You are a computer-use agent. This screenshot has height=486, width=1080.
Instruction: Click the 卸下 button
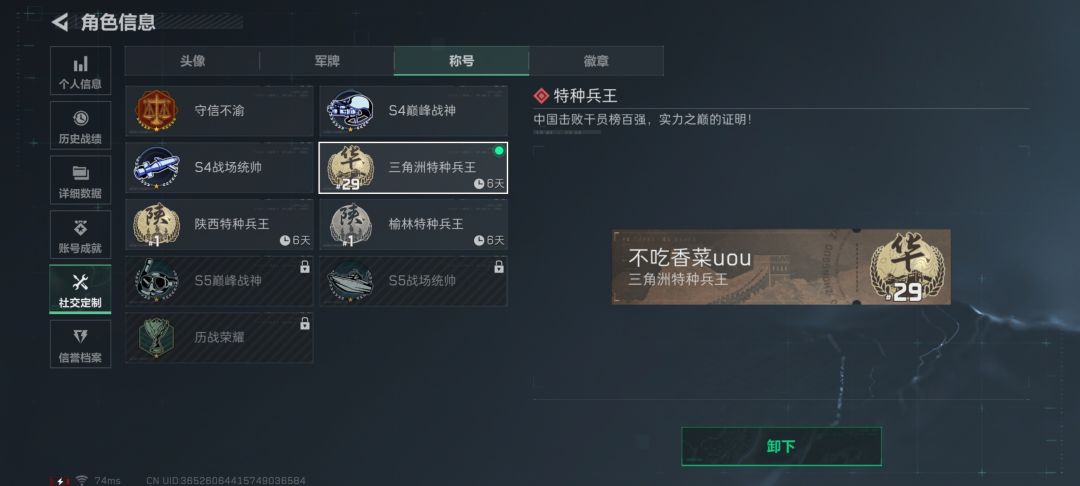[x=781, y=447]
